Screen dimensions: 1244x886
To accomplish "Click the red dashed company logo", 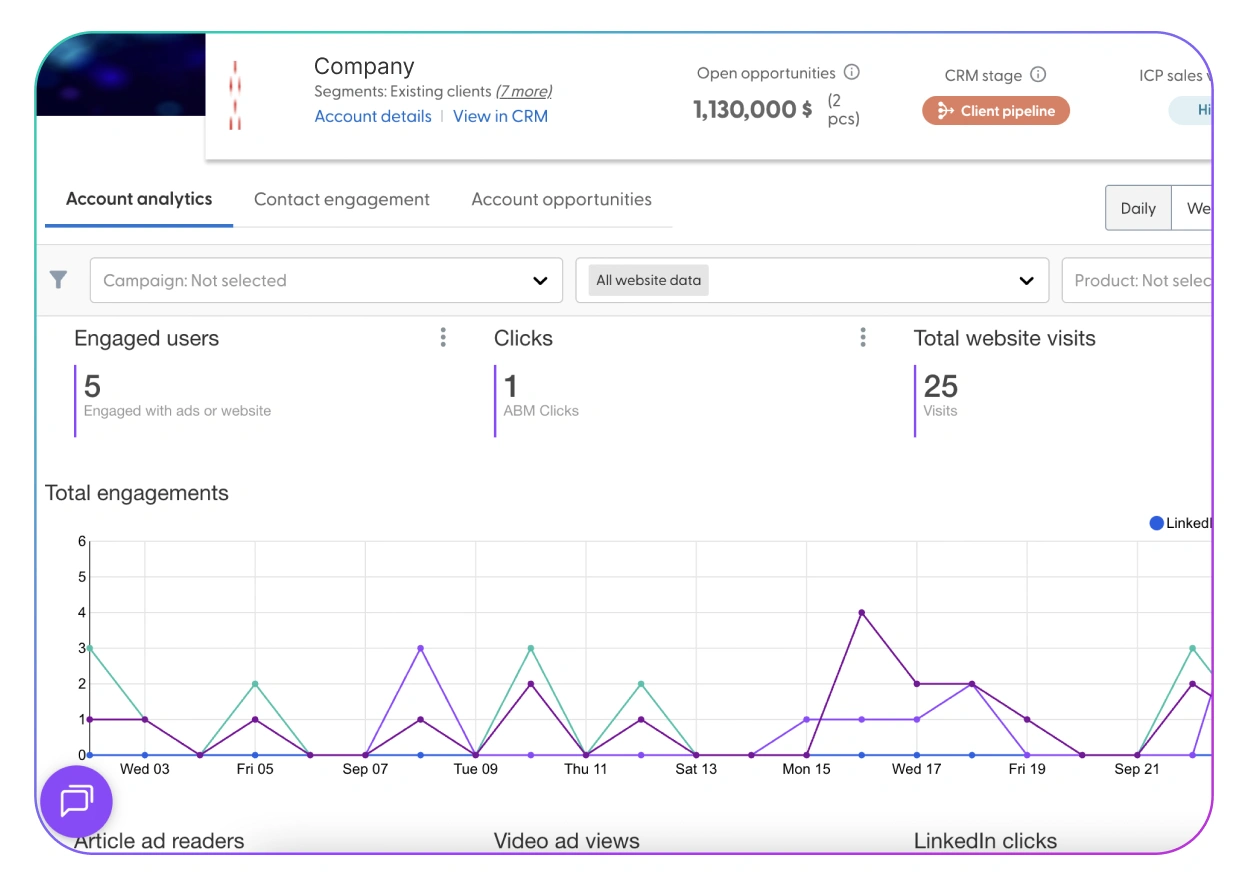I will (x=235, y=96).
